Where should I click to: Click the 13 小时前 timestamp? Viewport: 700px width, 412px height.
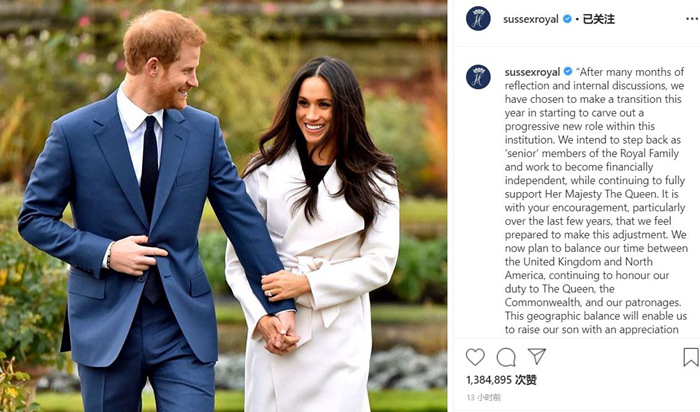tap(483, 397)
